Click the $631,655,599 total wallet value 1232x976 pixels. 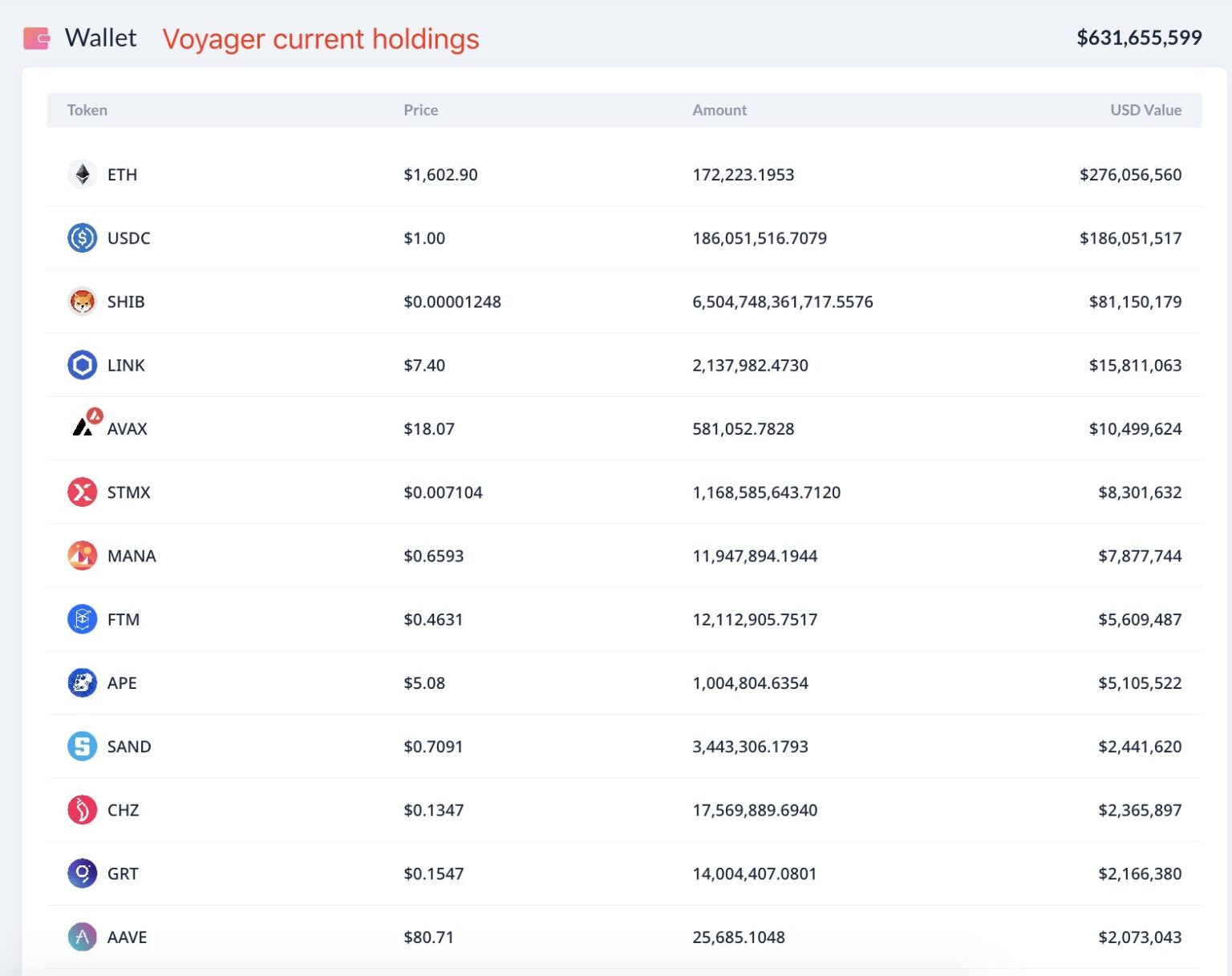1138,38
